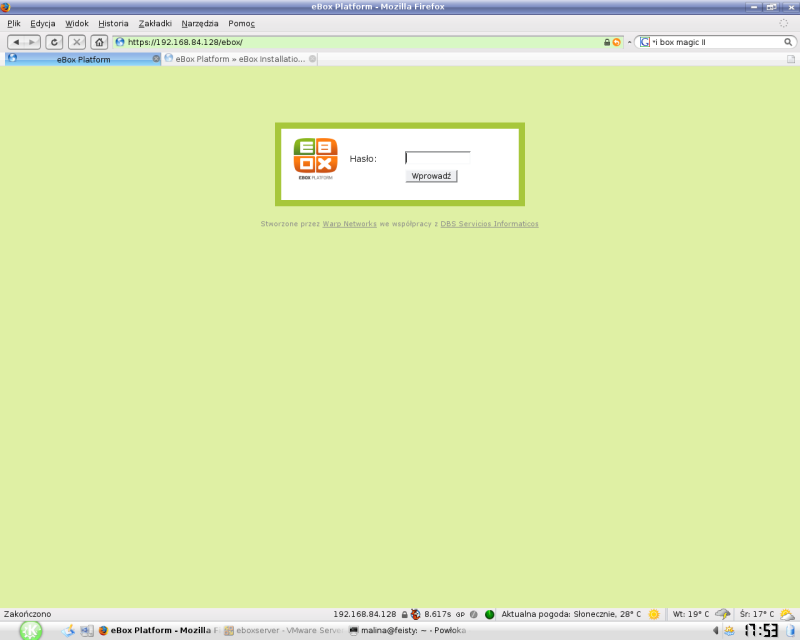Viewport: 800px width, 640px height.
Task: Open the KDE K menu
Action: [x=31, y=631]
